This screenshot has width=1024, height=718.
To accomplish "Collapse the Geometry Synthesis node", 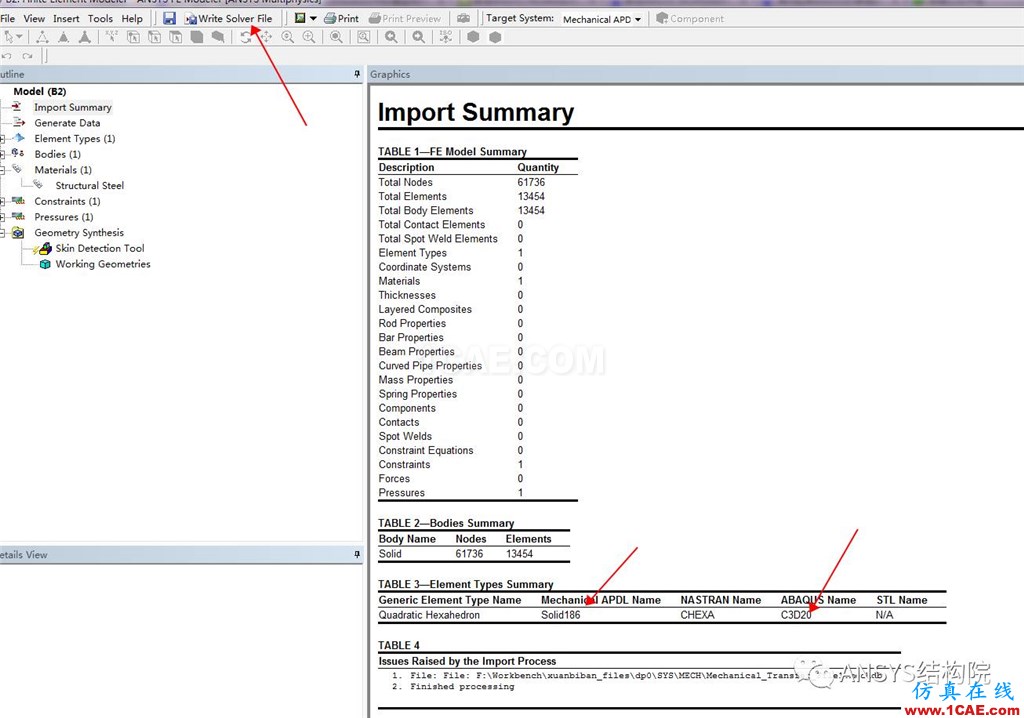I will (x=3, y=233).
